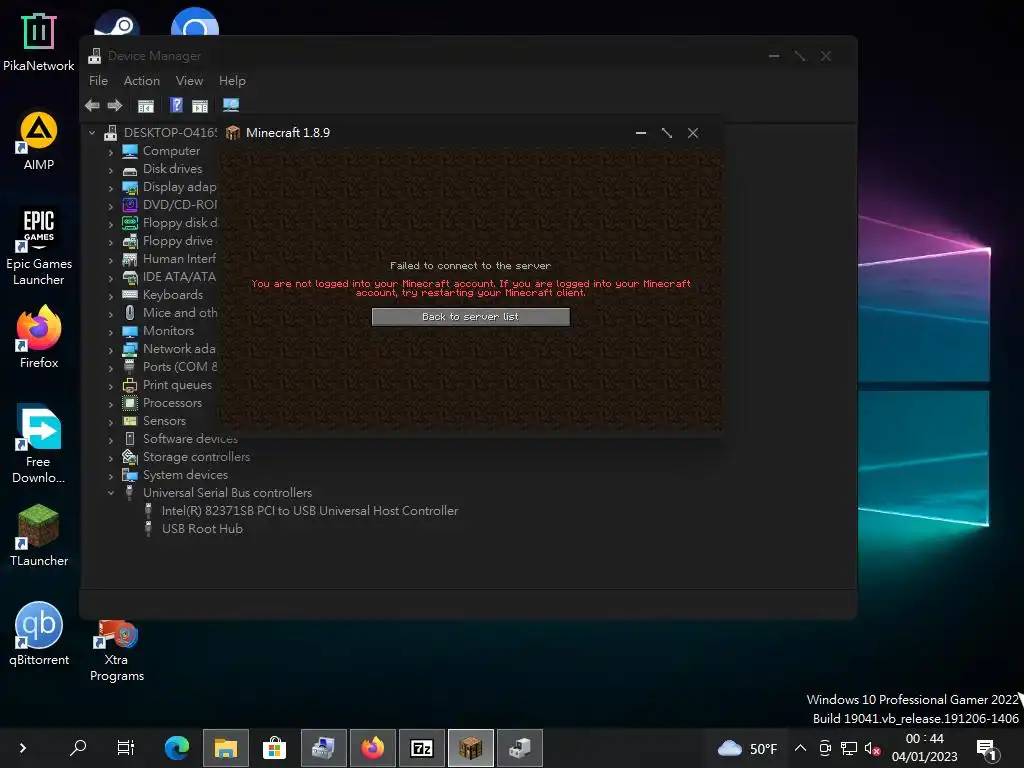Click the scan for hardware changes monitor icon
The height and width of the screenshot is (768, 1024).
[x=231, y=104]
